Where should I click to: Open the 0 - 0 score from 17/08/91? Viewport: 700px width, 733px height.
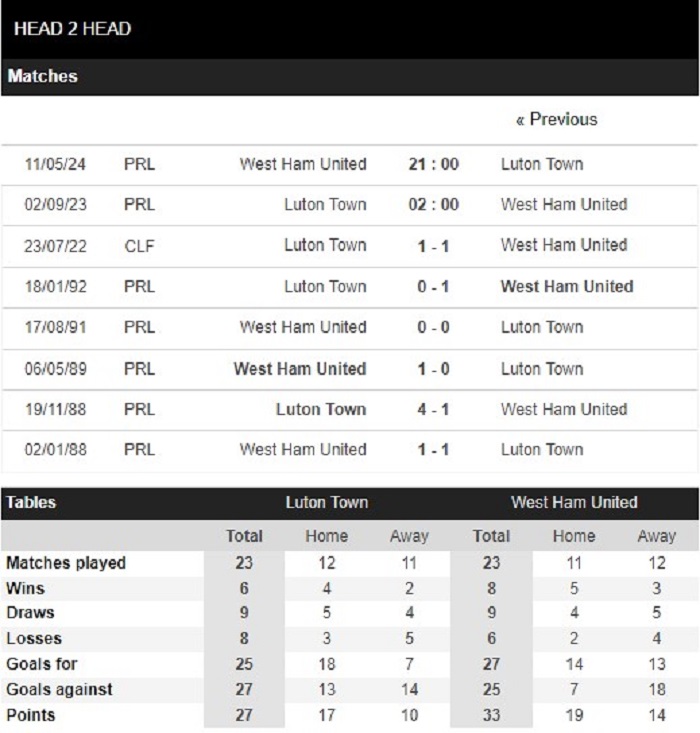point(433,327)
